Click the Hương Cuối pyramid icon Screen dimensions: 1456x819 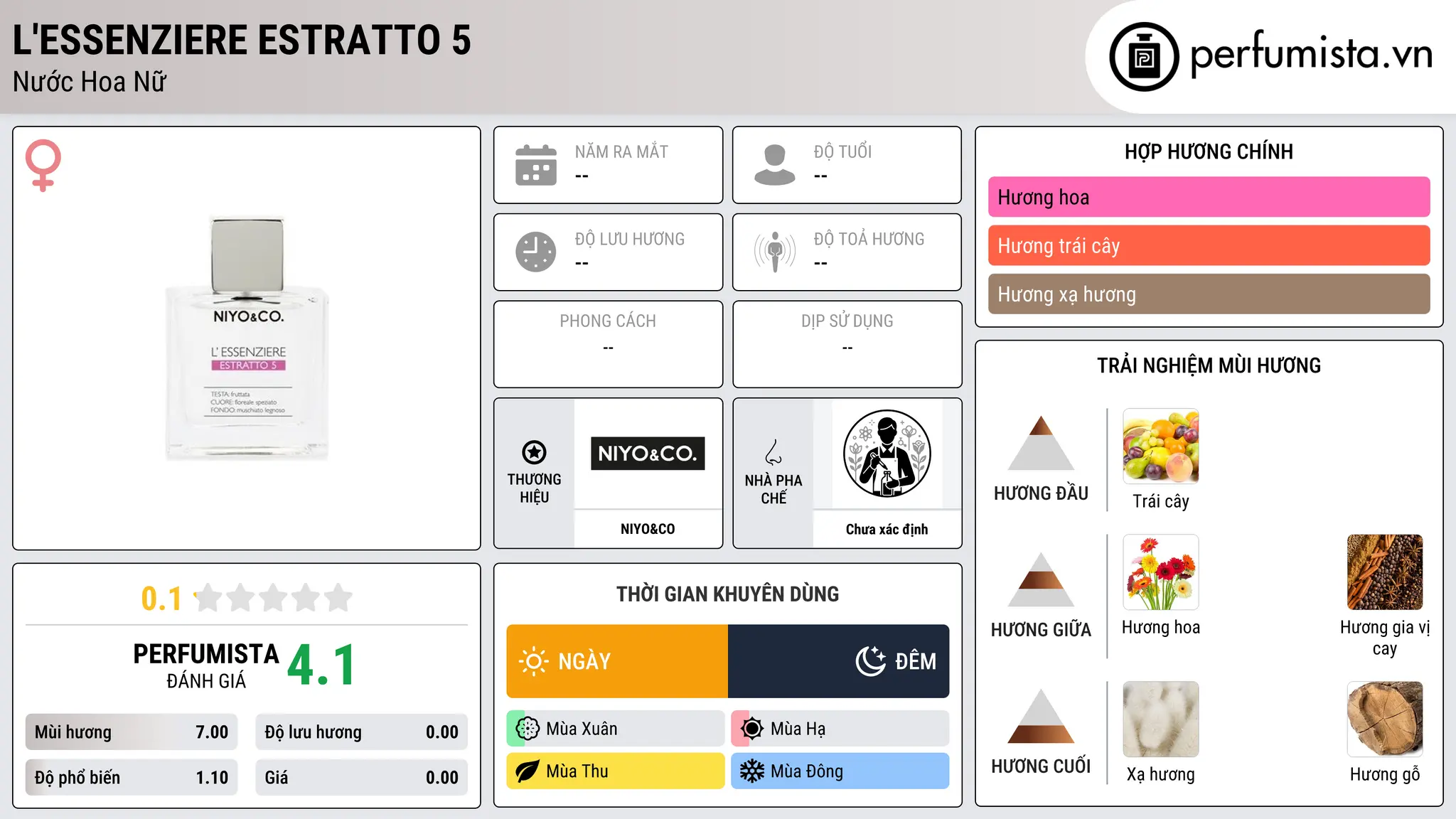pyautogui.click(x=1041, y=716)
